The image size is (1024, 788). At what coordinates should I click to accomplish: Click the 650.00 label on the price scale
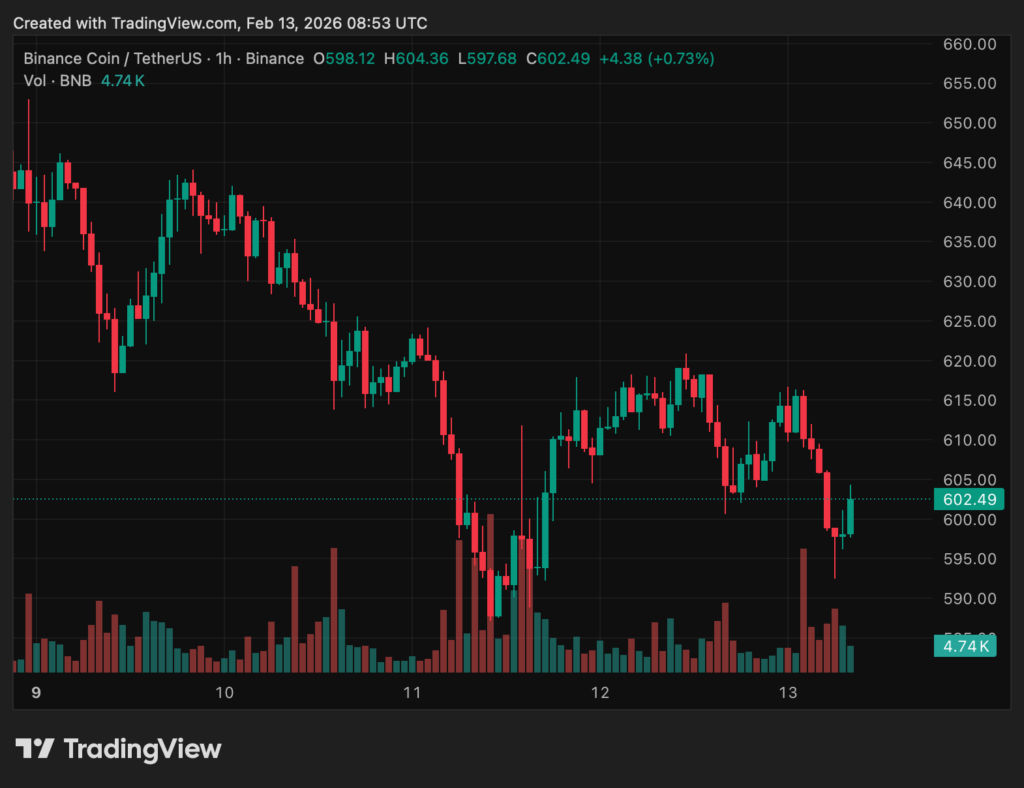[969, 123]
